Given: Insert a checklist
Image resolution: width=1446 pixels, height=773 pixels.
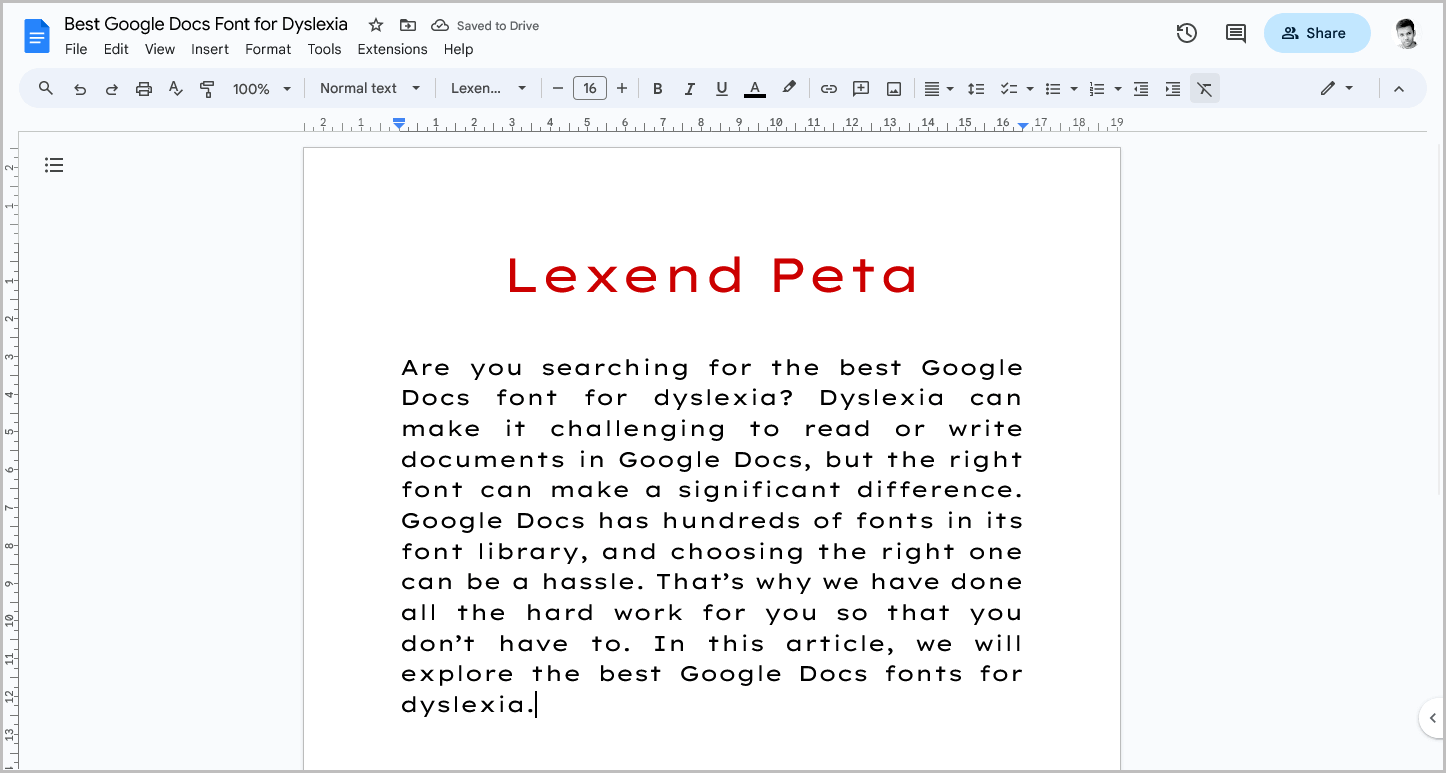Looking at the screenshot, I should pos(1009,89).
